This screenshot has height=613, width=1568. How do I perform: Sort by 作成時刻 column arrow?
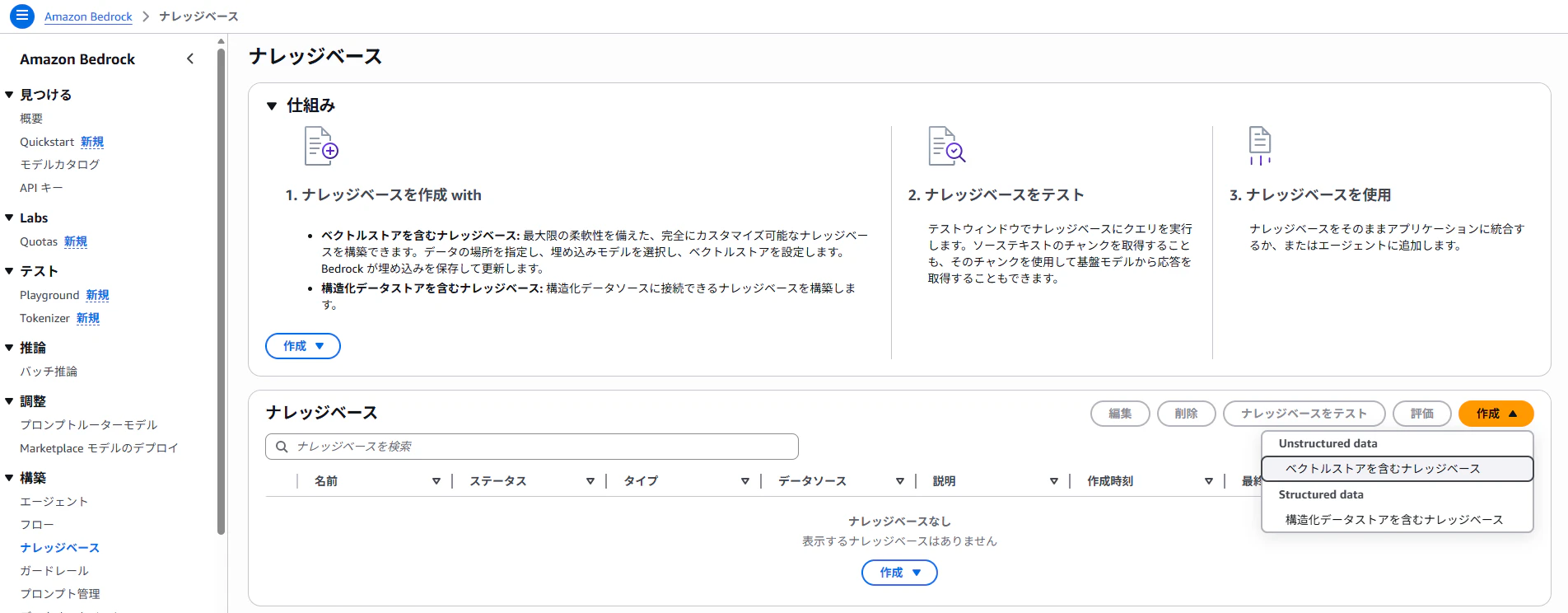click(1209, 481)
